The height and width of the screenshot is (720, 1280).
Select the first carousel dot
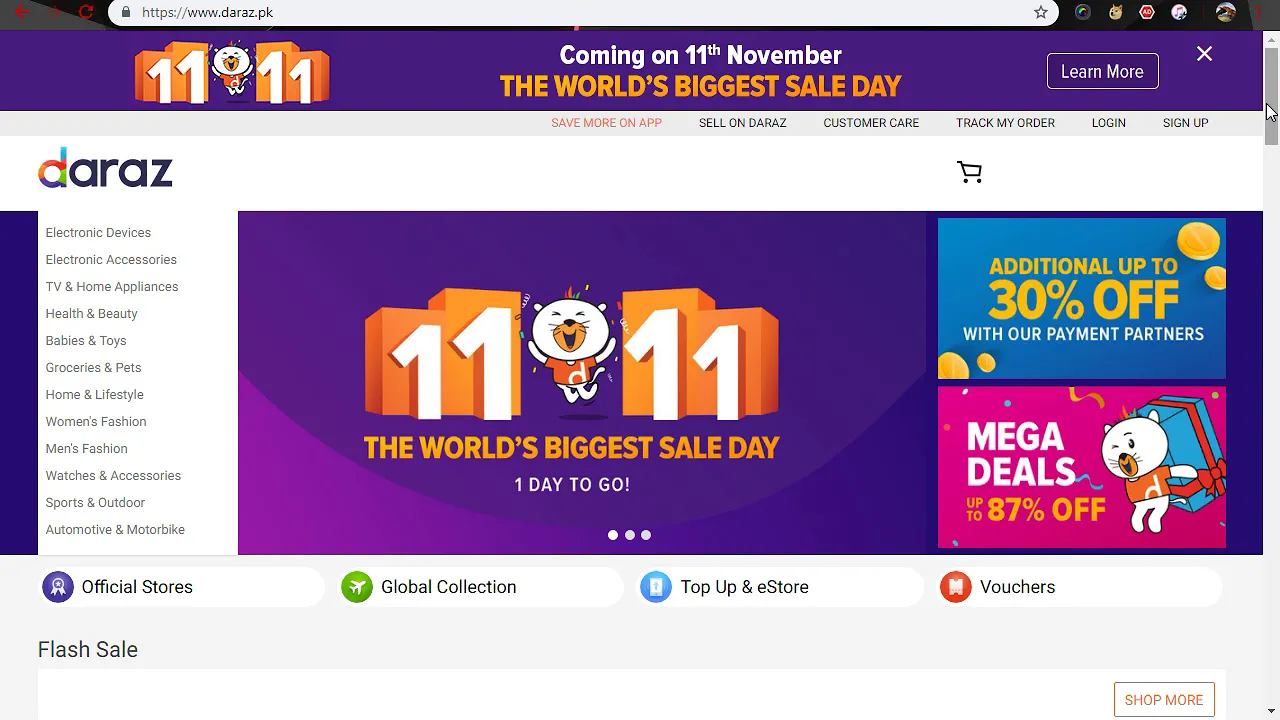(x=613, y=535)
